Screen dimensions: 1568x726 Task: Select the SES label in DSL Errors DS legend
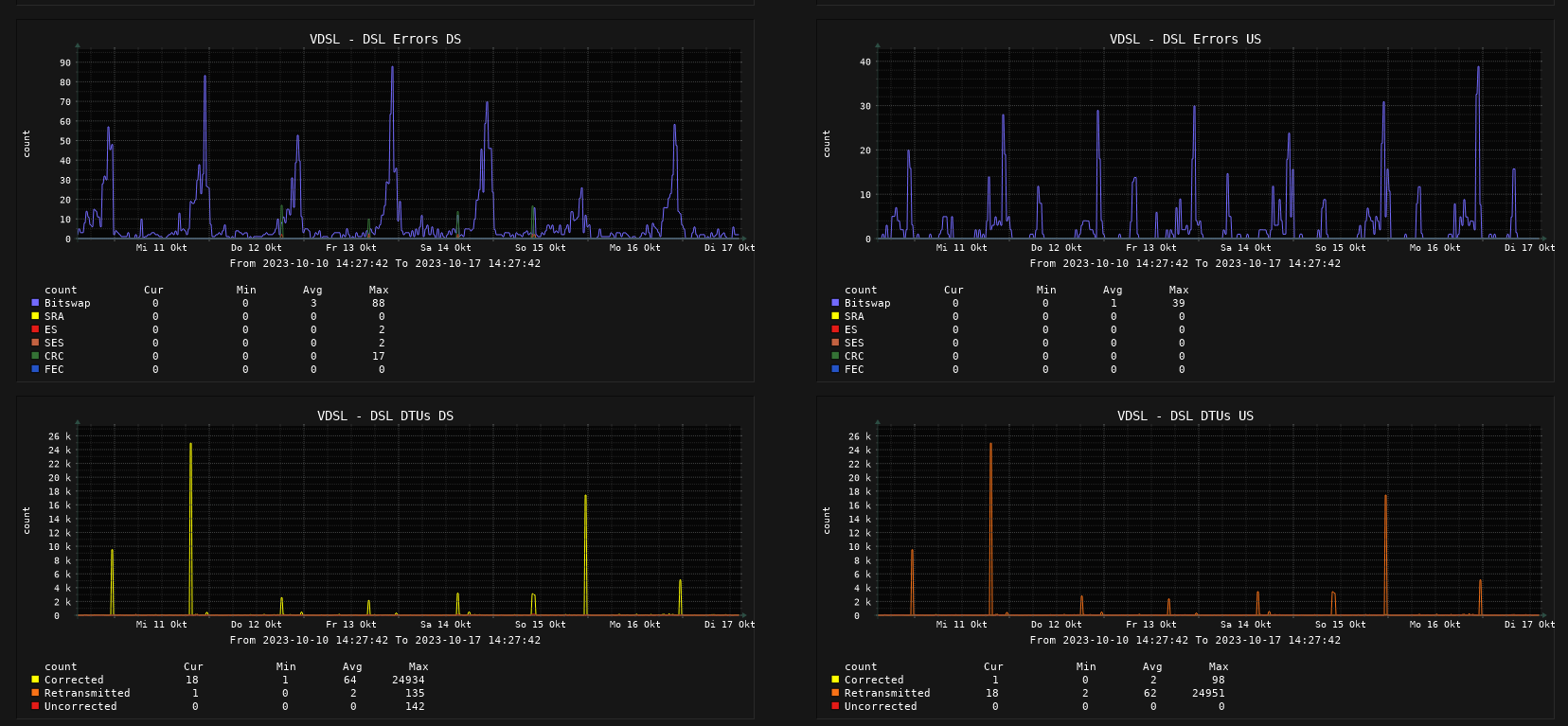[54, 343]
